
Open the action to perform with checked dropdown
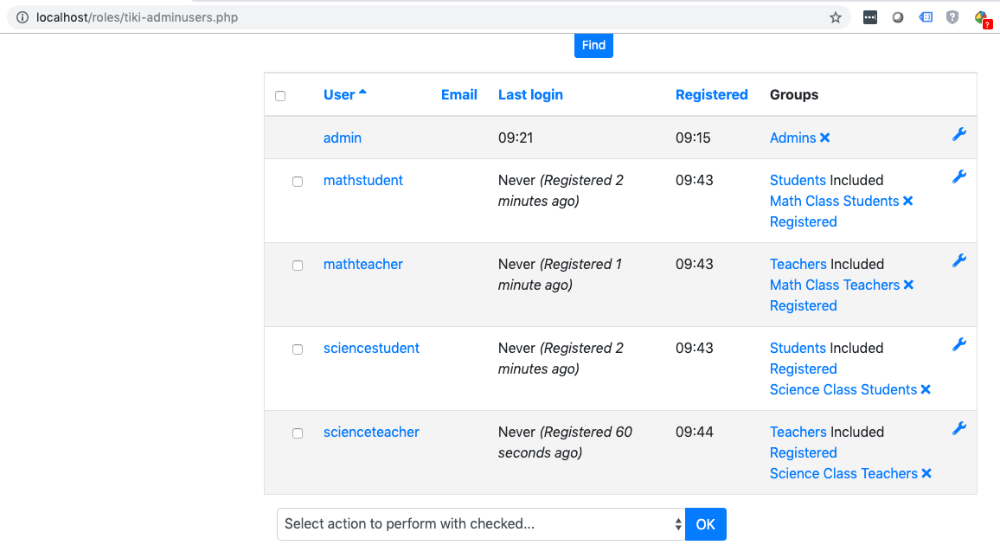click(482, 524)
